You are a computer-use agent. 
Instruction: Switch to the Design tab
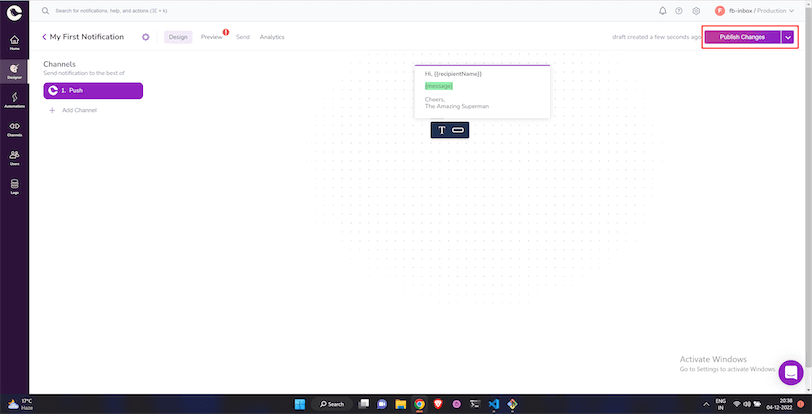178,37
